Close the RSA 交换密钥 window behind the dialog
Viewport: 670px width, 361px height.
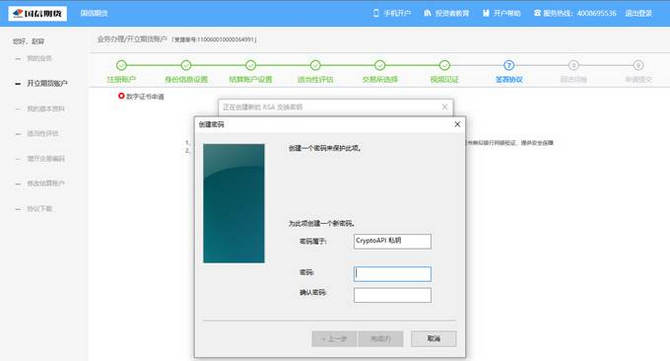point(444,107)
